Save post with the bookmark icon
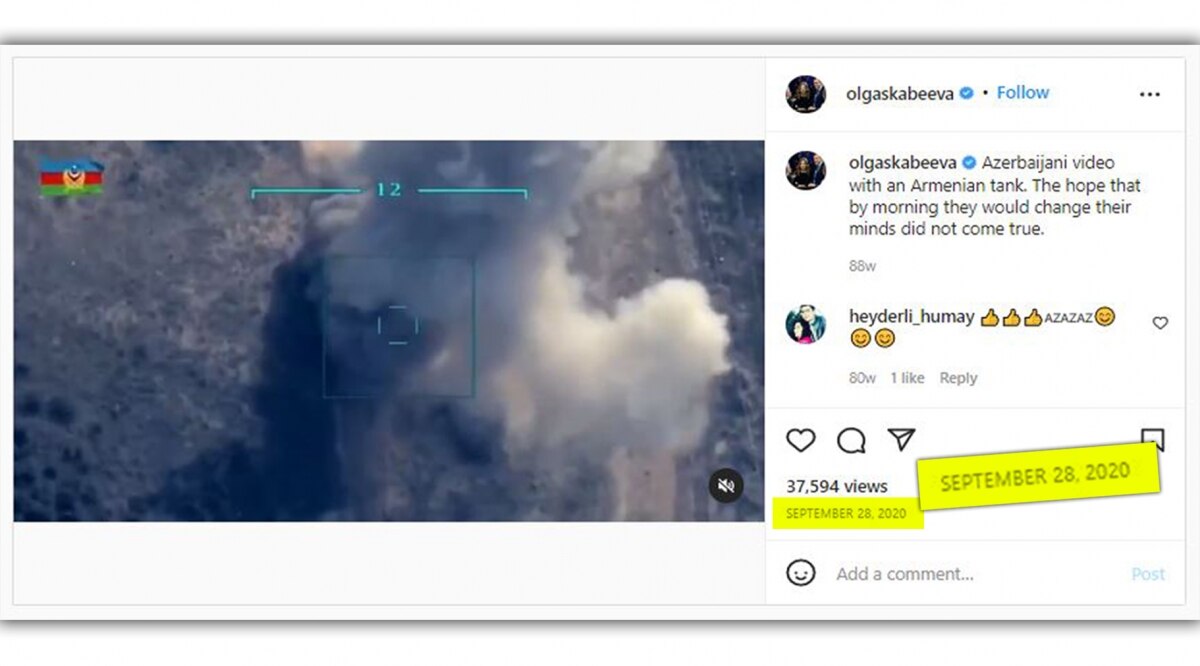1200x666 pixels. [x=1152, y=438]
